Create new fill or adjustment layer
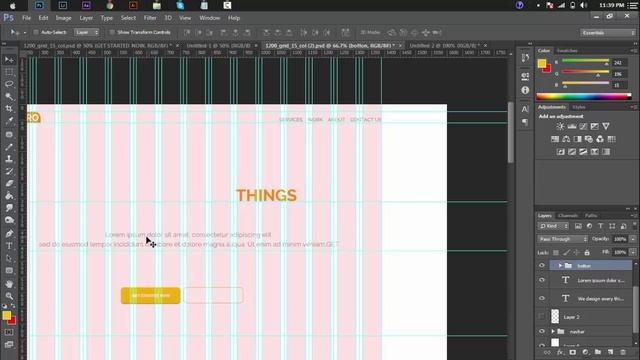The height and width of the screenshot is (360, 640). [x=585, y=352]
